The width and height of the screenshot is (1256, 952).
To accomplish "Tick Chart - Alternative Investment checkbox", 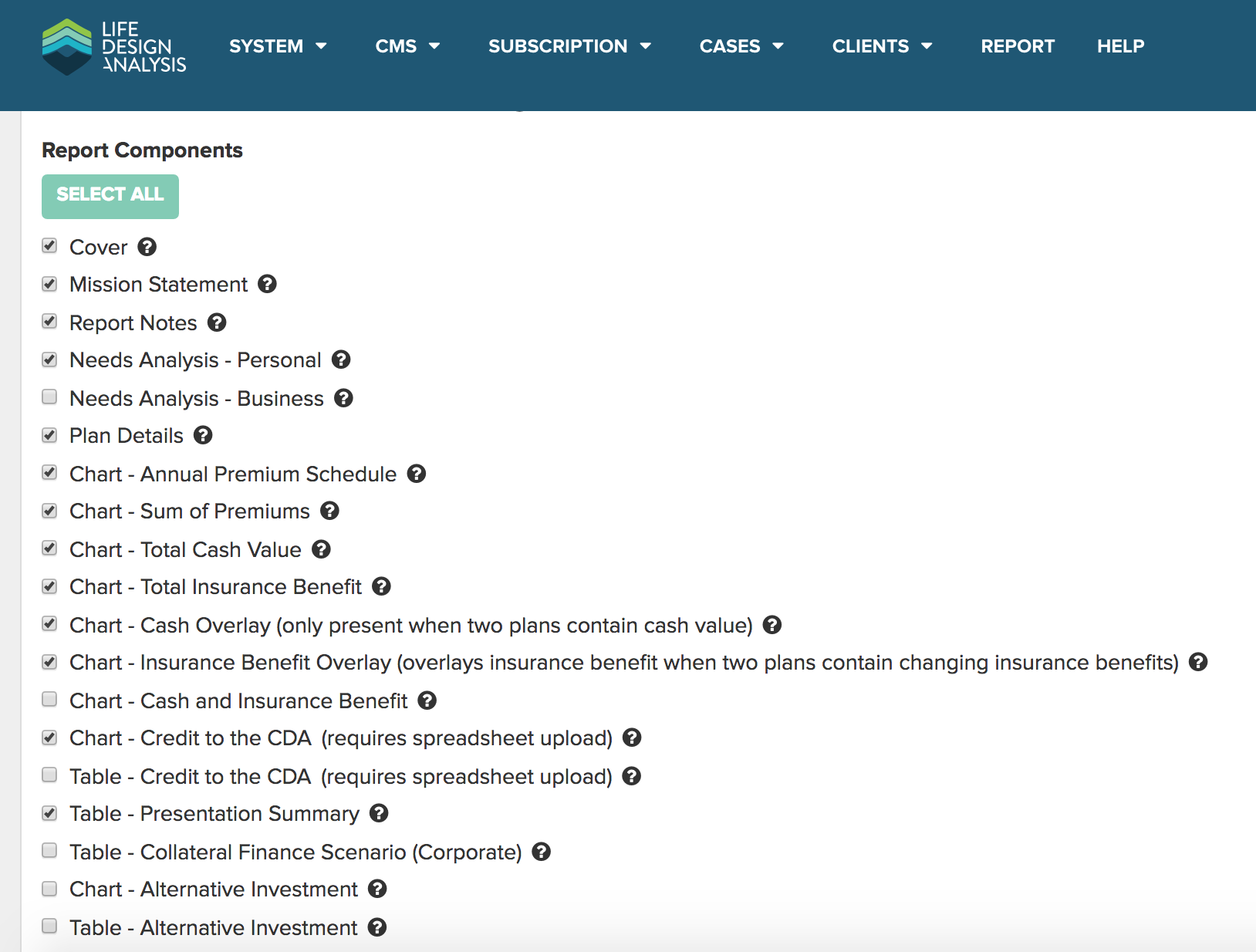I will [49, 889].
